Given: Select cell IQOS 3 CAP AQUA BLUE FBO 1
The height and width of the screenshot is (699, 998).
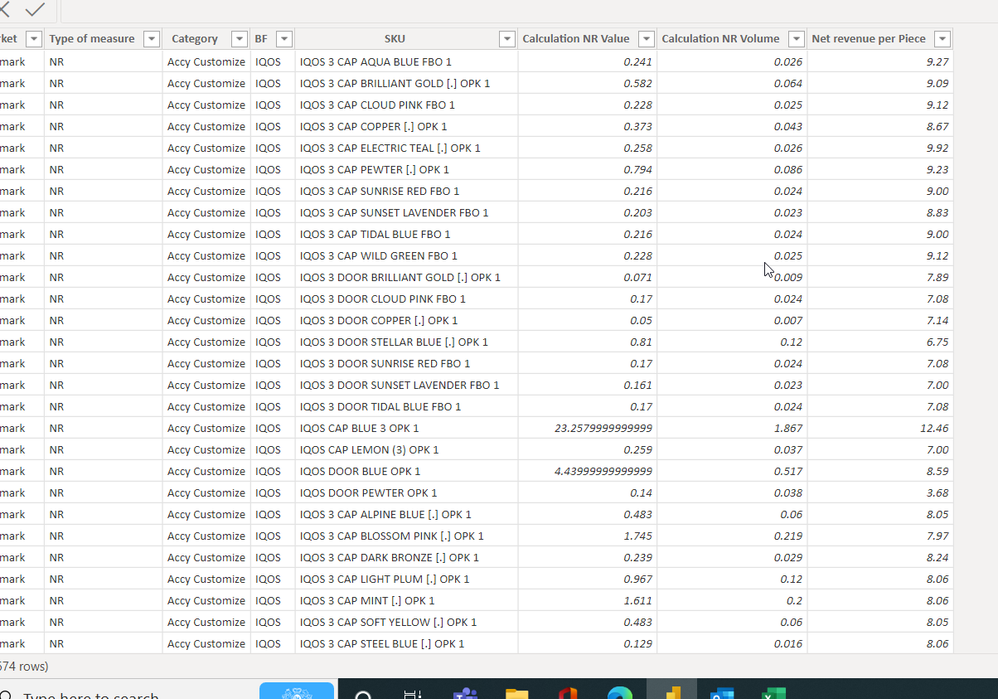Looking at the screenshot, I should (407, 62).
